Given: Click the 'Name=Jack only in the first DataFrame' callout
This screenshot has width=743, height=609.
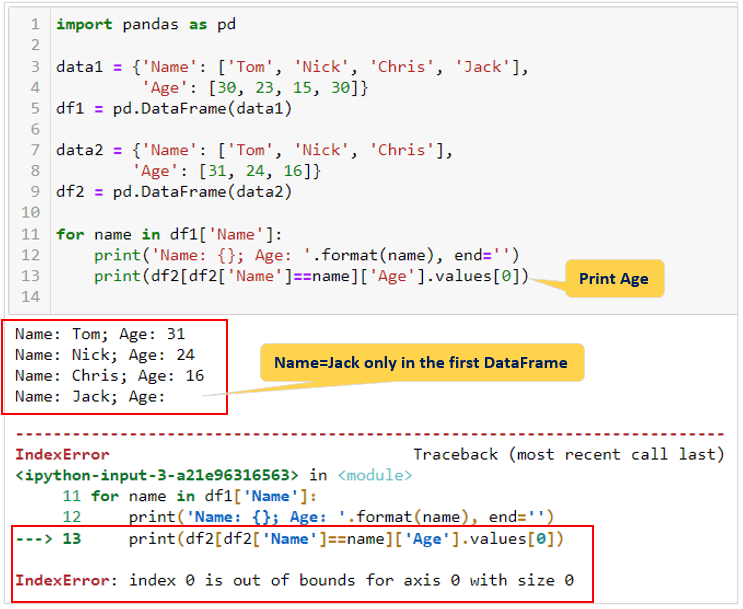Looking at the screenshot, I should (x=421, y=363).
